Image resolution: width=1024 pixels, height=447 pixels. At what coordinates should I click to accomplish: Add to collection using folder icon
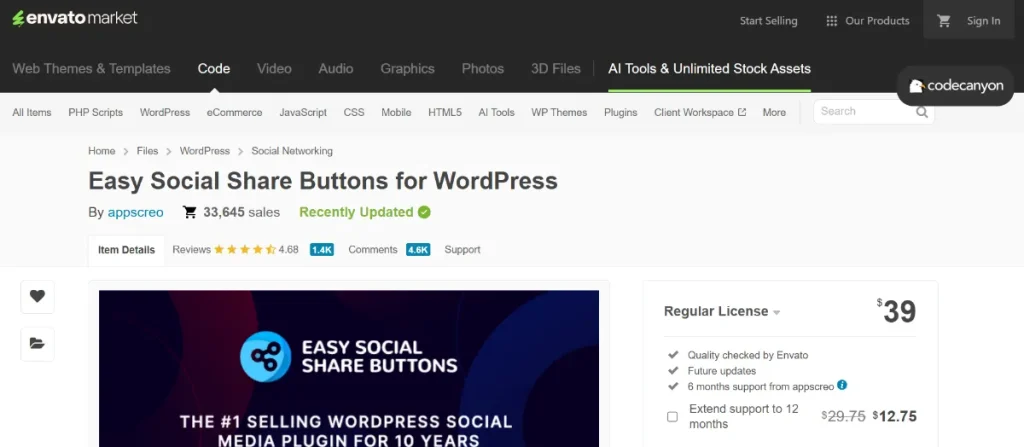(37, 344)
